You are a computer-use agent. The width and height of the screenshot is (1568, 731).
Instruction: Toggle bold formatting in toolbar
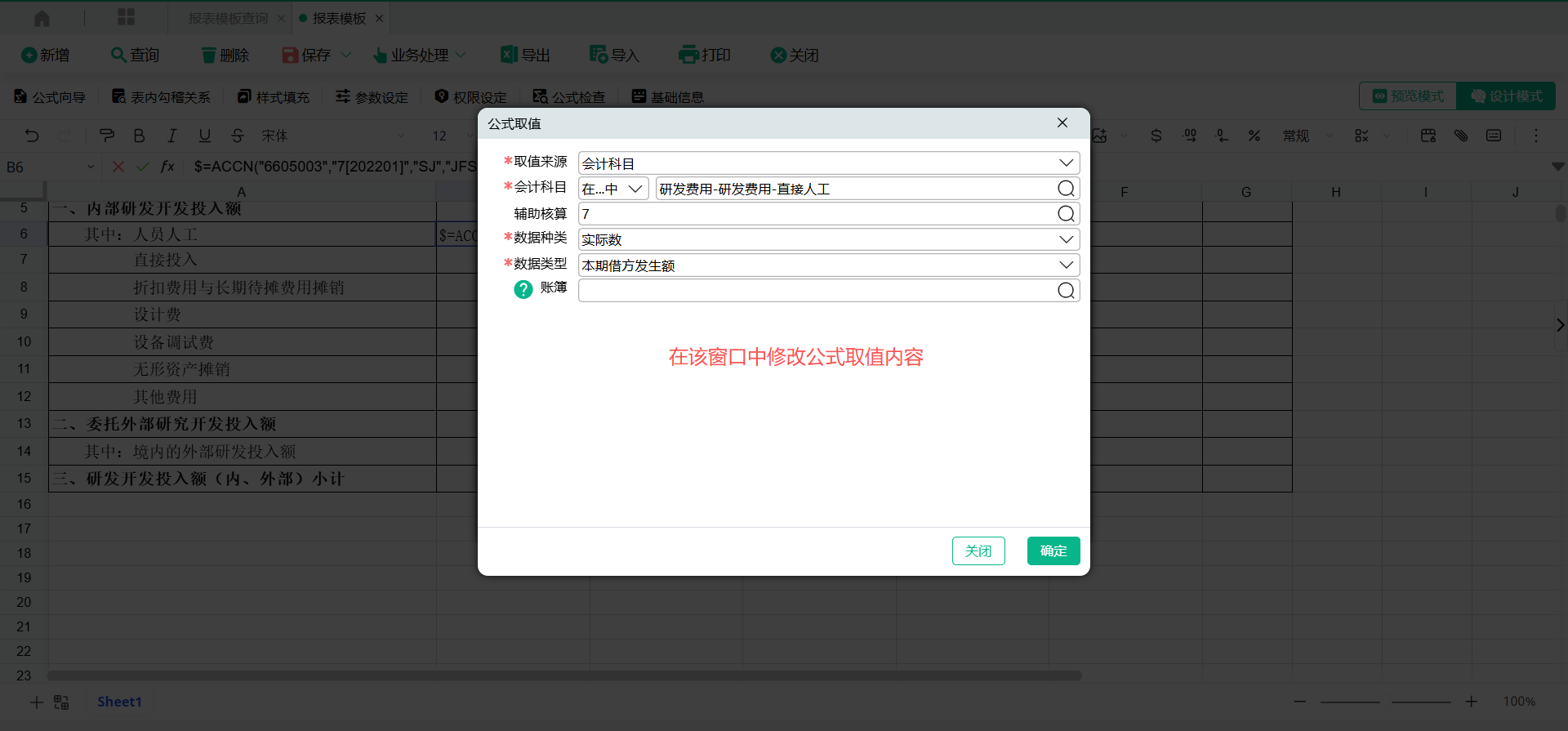coord(139,136)
